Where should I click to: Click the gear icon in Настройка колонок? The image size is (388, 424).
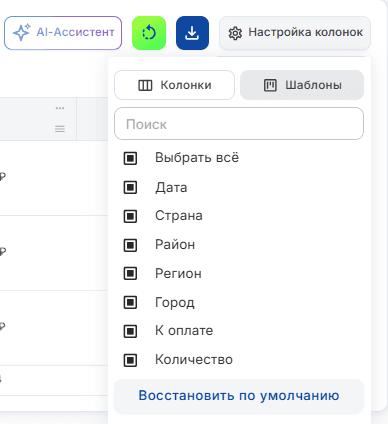[x=235, y=33]
